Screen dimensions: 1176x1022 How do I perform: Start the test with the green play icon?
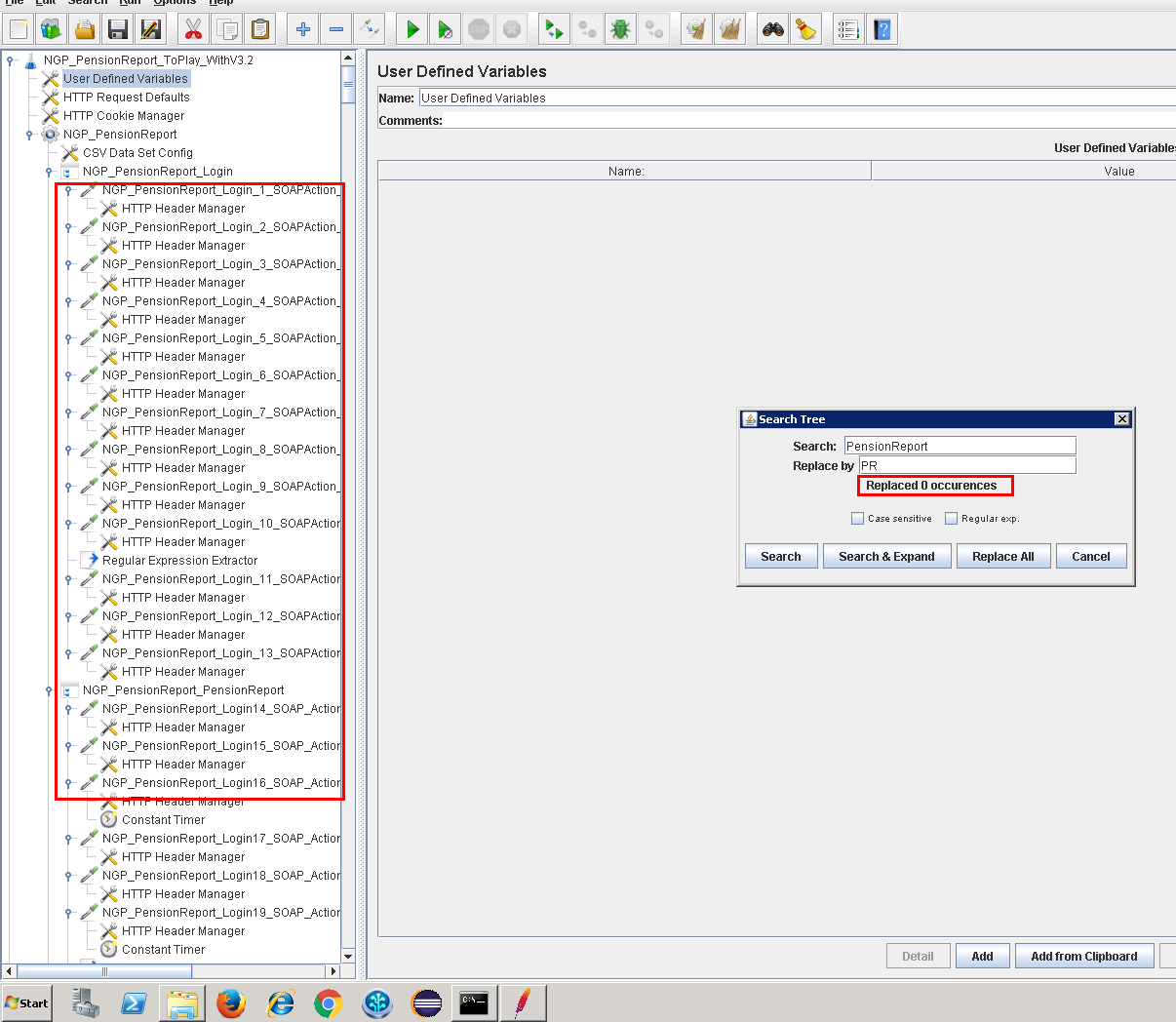coord(411,28)
